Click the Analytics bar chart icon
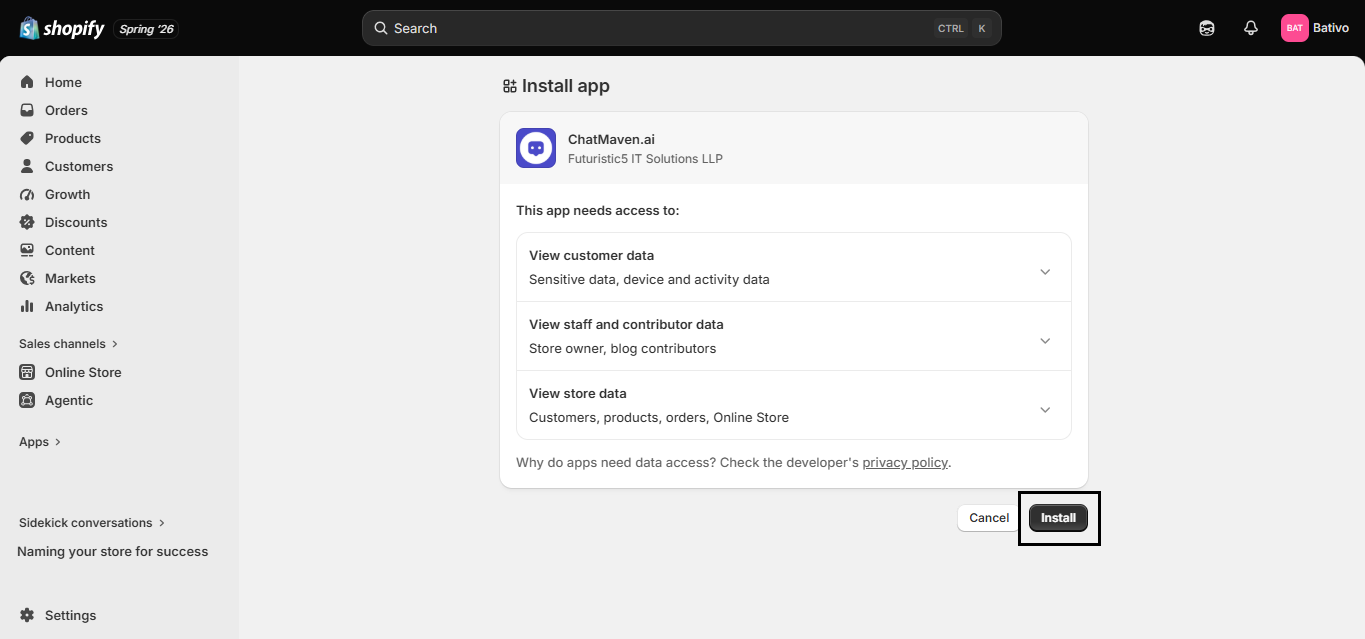The height and width of the screenshot is (639, 1365). [27, 306]
